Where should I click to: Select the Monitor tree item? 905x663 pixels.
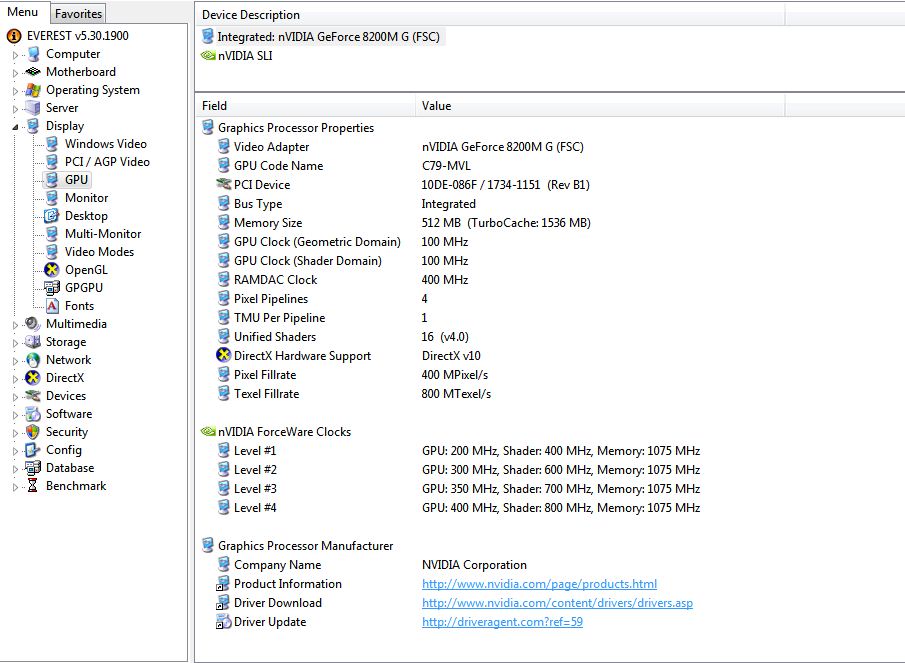pyautogui.click(x=87, y=198)
